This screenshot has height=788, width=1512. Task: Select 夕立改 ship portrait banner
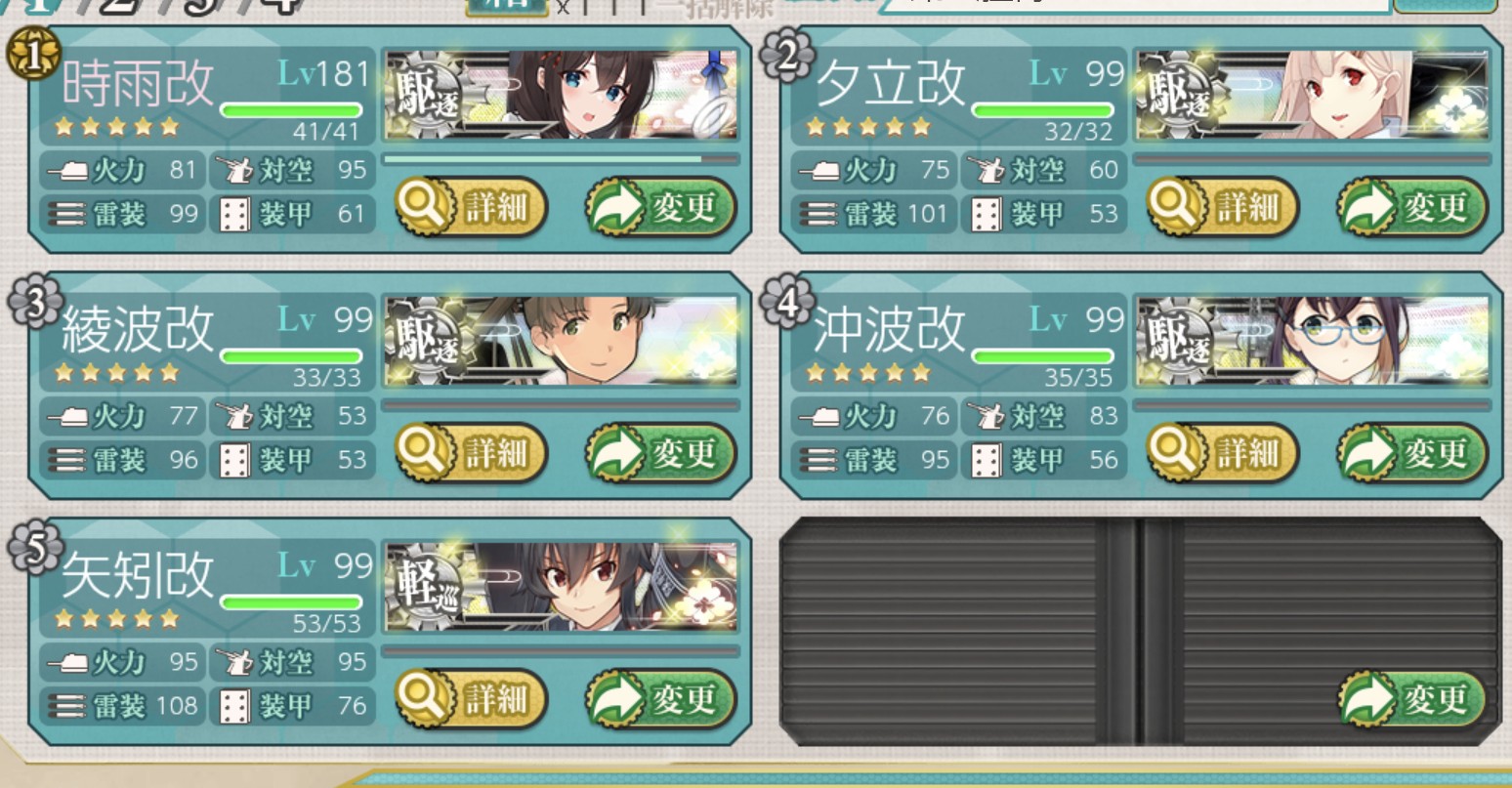pyautogui.click(x=1313, y=95)
